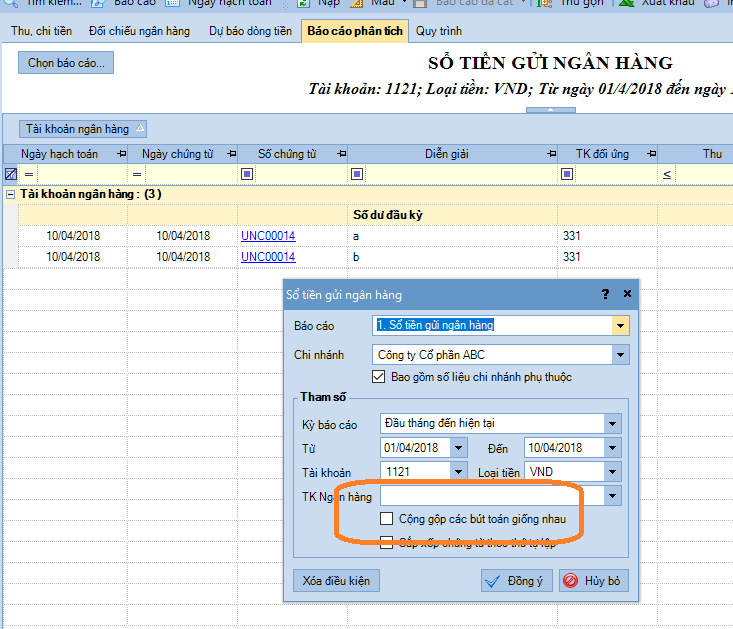The image size is (733, 629).
Task: Tick the Sắp xếp chứng từ checkbox
Action: [386, 542]
